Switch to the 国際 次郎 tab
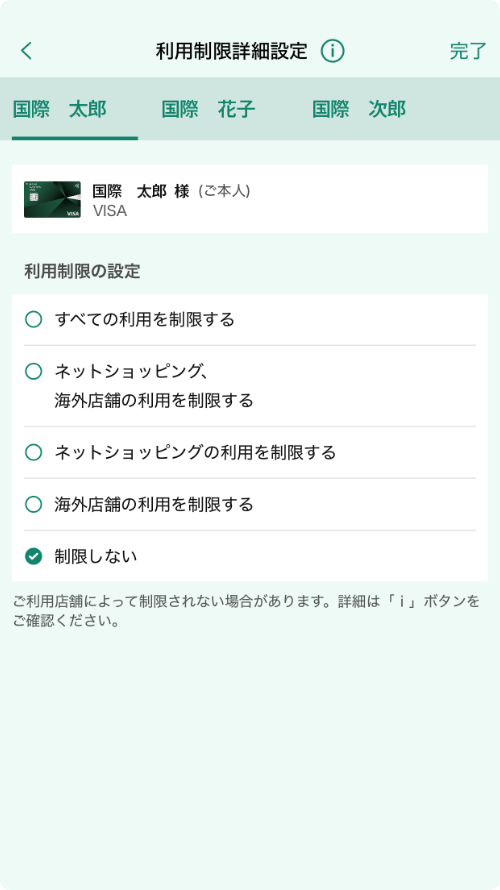Viewport: 500px width, 890px height. [359, 109]
